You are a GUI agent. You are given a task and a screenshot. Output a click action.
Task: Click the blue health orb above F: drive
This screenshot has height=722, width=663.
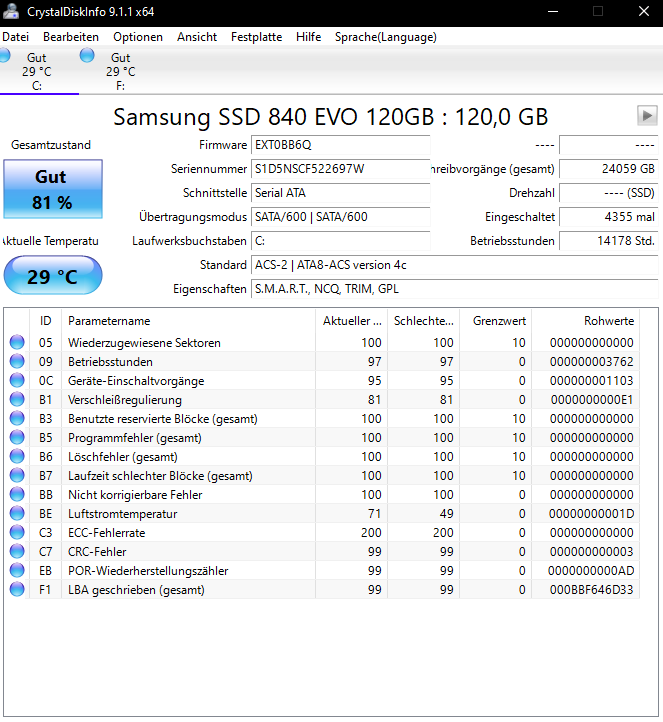click(x=87, y=55)
